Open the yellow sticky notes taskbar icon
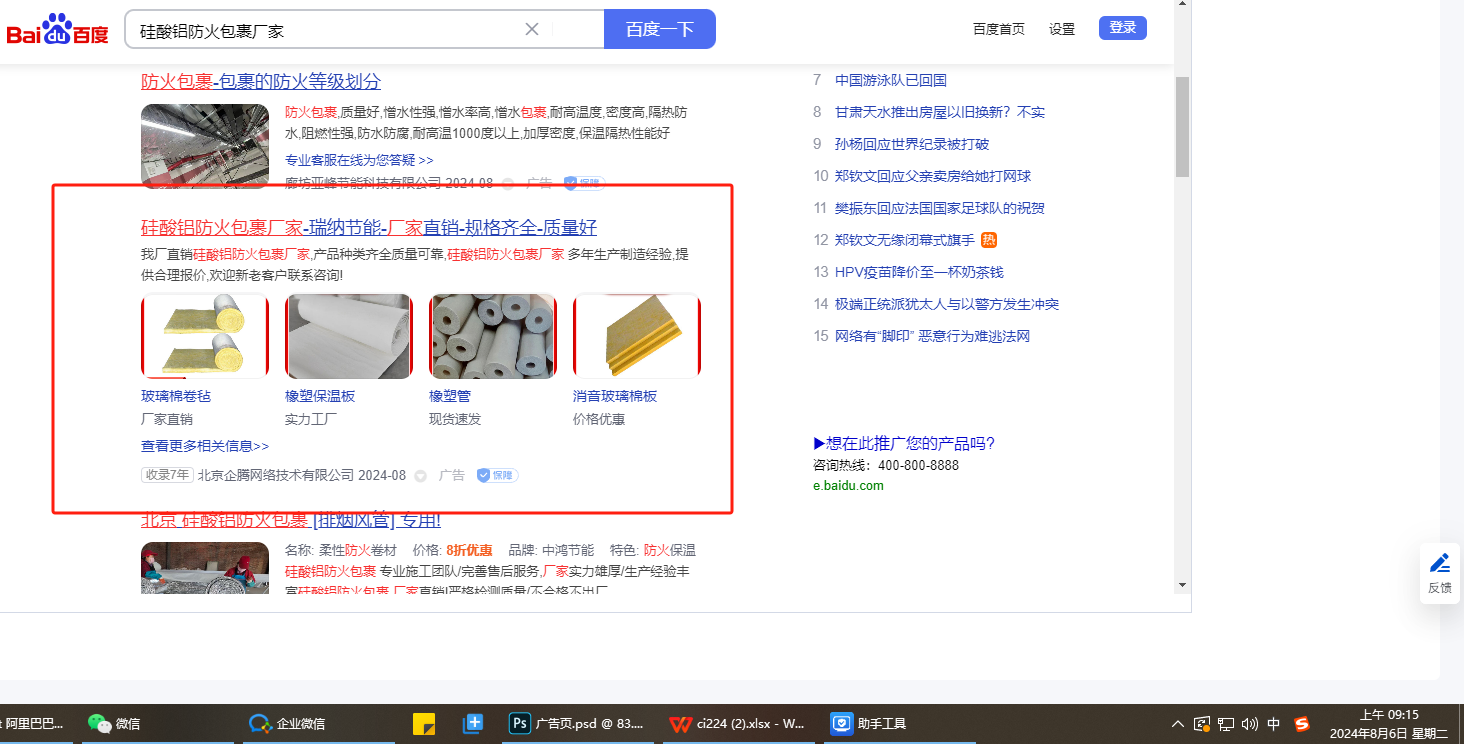 click(424, 723)
